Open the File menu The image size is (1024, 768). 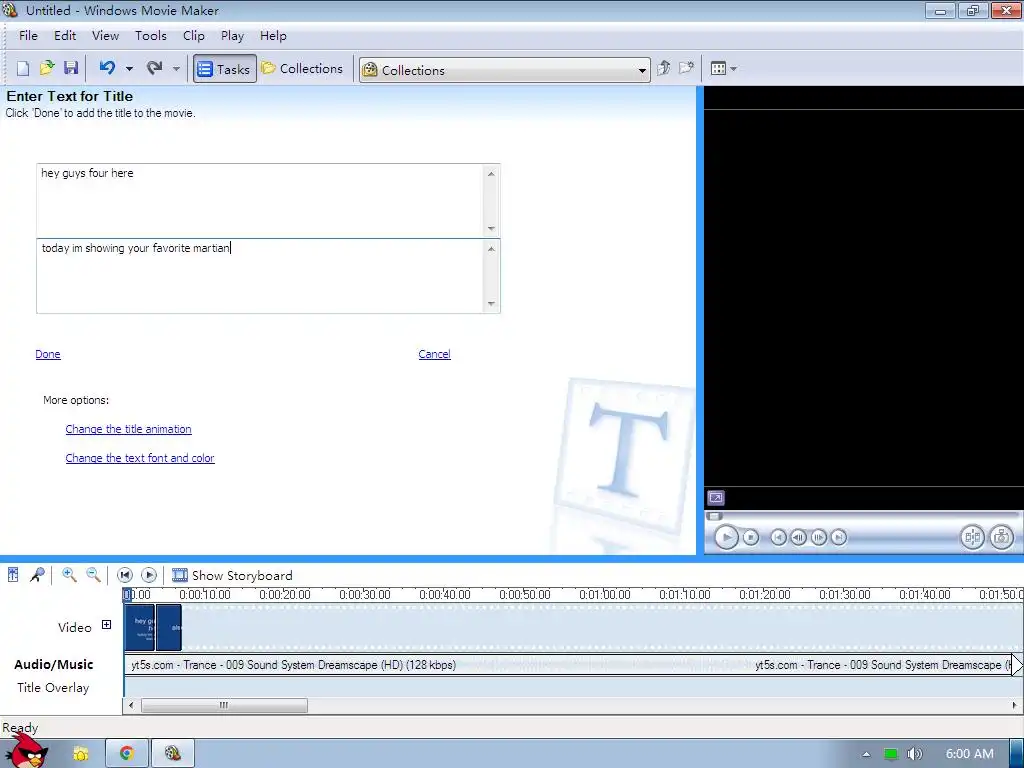tap(28, 36)
